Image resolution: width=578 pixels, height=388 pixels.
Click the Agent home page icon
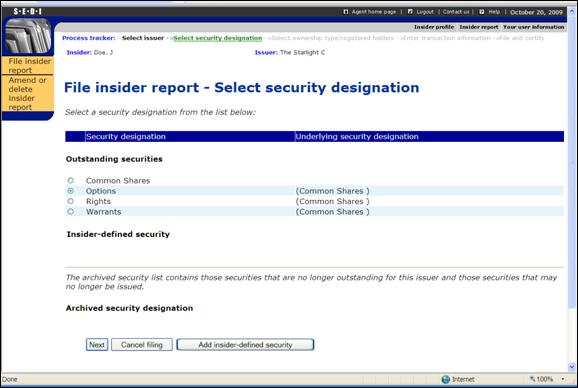(345, 12)
